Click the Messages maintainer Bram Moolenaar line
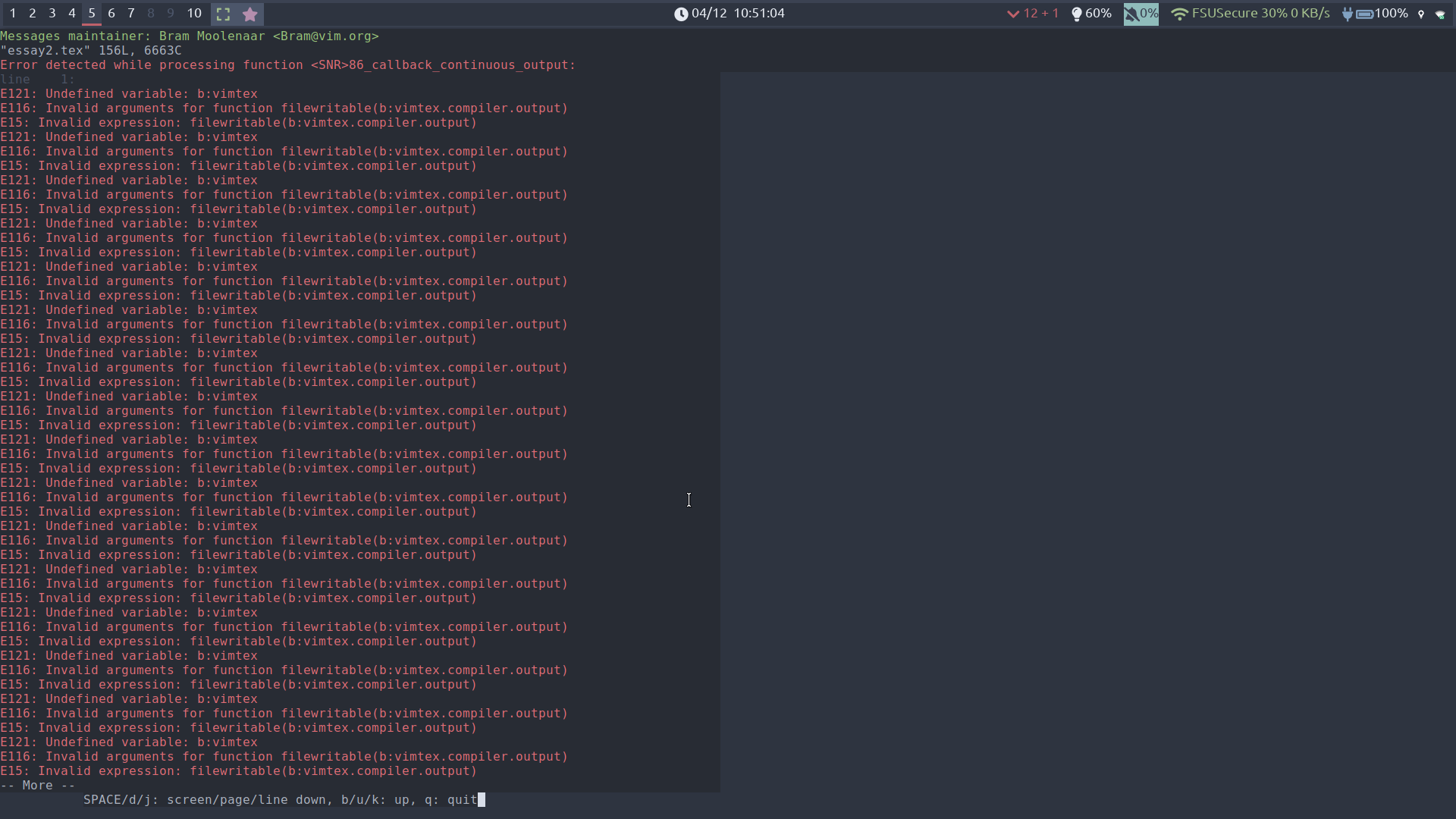The image size is (1456, 819). (x=190, y=36)
